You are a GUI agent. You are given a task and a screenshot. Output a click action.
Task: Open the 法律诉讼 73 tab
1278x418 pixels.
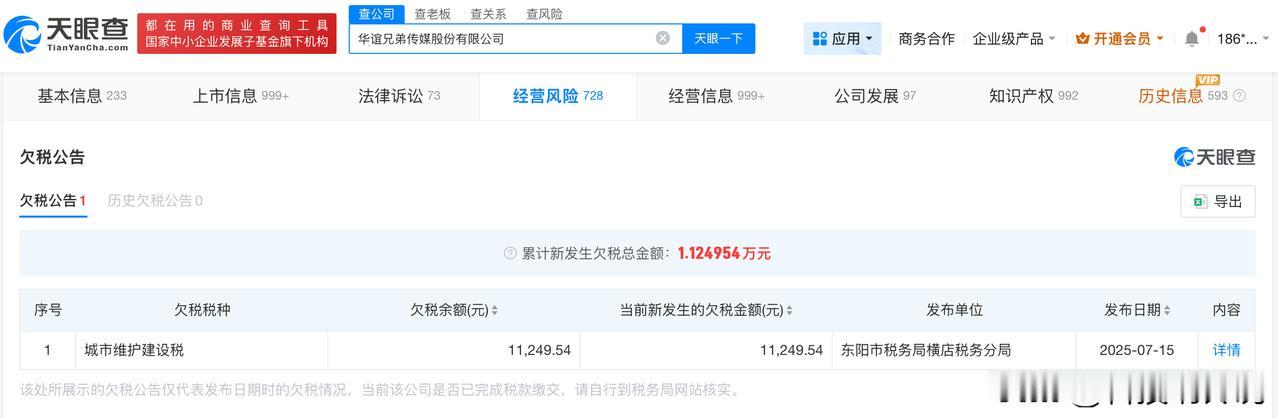pyautogui.click(x=399, y=96)
